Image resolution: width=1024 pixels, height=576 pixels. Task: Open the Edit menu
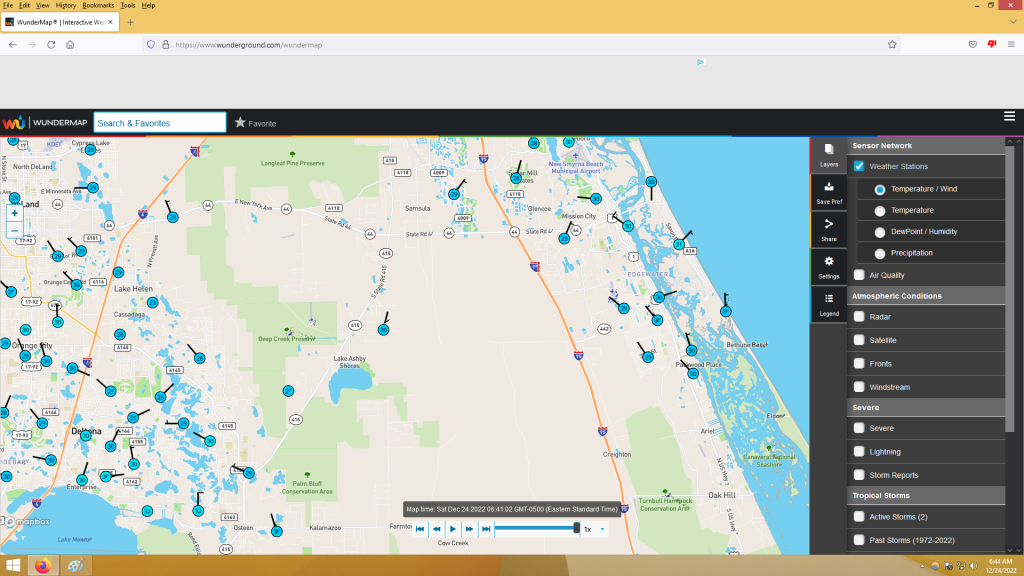click(x=24, y=5)
